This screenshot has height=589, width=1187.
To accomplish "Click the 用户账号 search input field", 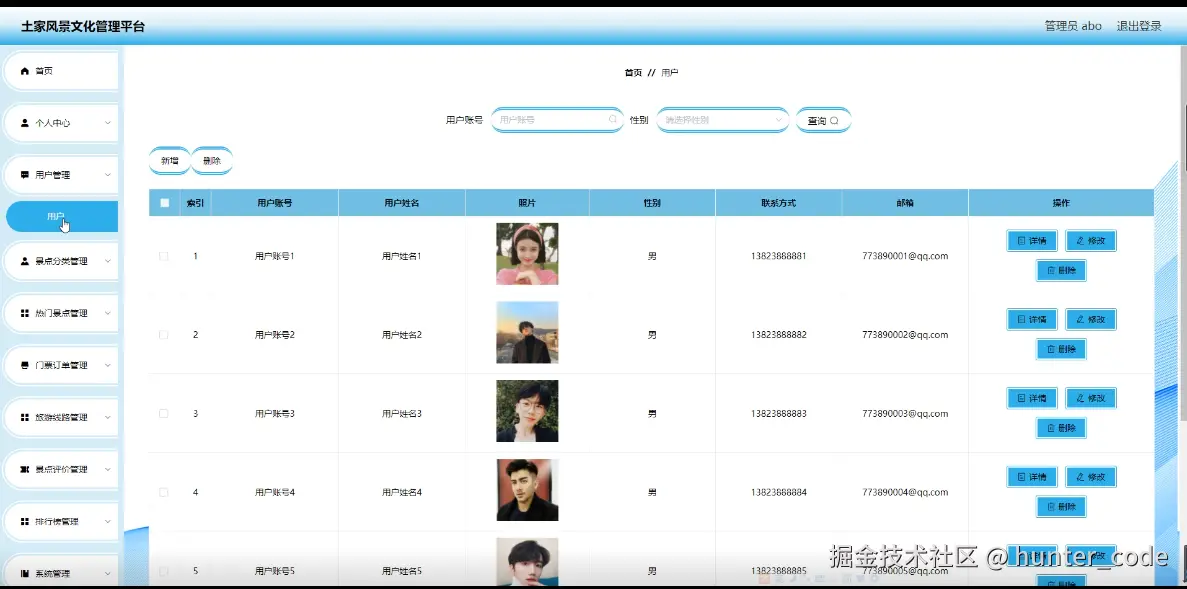I will pos(557,120).
